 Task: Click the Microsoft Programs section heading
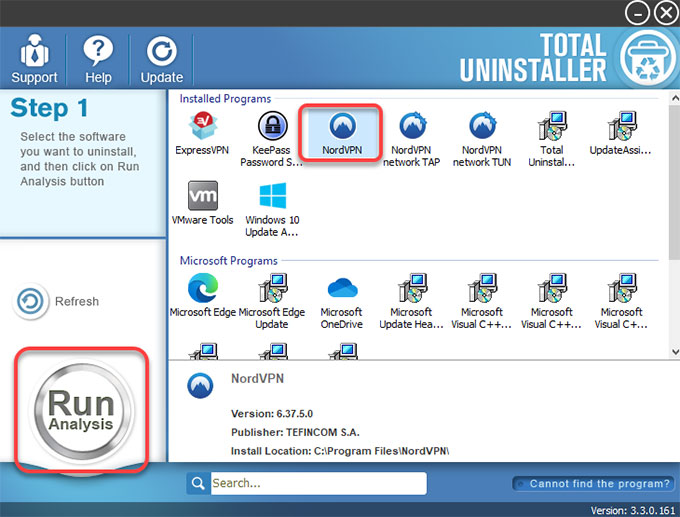[x=229, y=261]
